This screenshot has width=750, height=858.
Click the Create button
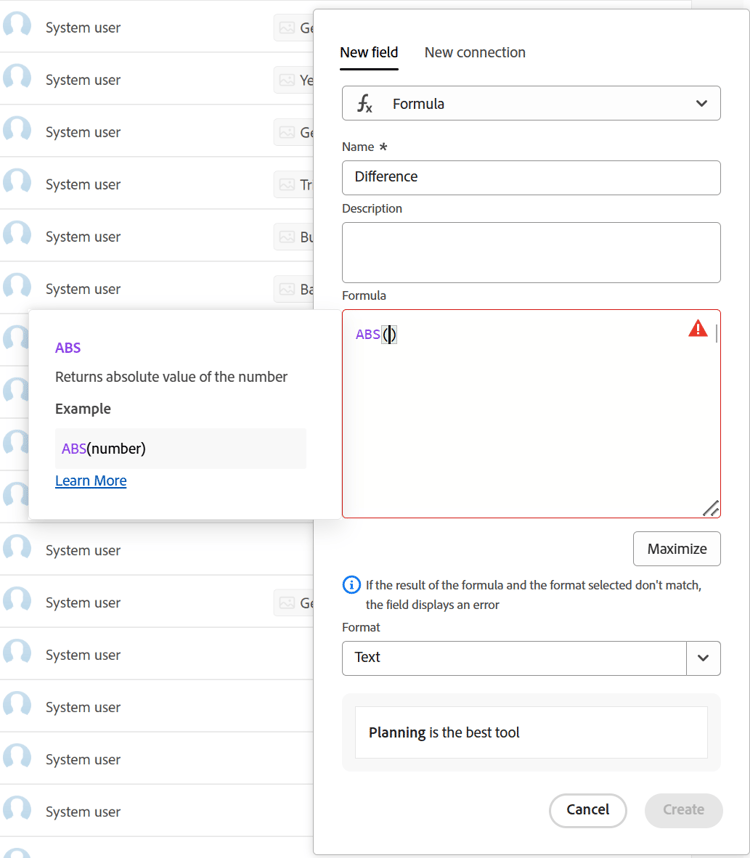[x=684, y=810]
